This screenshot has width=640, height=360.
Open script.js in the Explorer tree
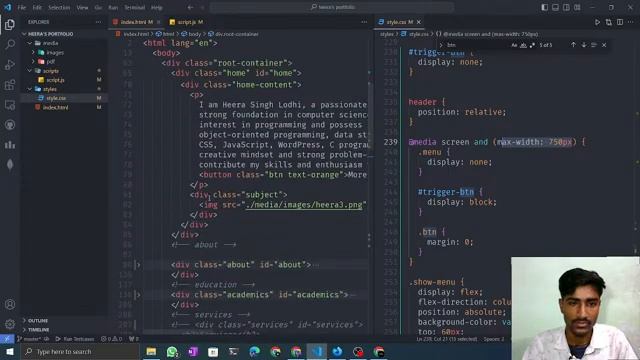[x=55, y=80]
